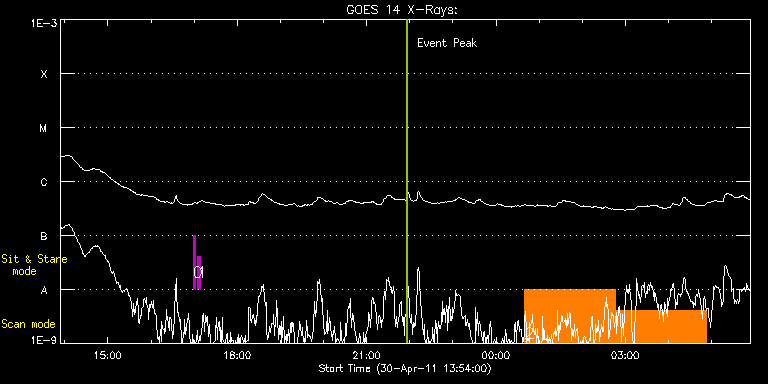The image size is (768, 384).
Task: Click the magenta Sit & Stare observation bar
Action: pos(196,263)
